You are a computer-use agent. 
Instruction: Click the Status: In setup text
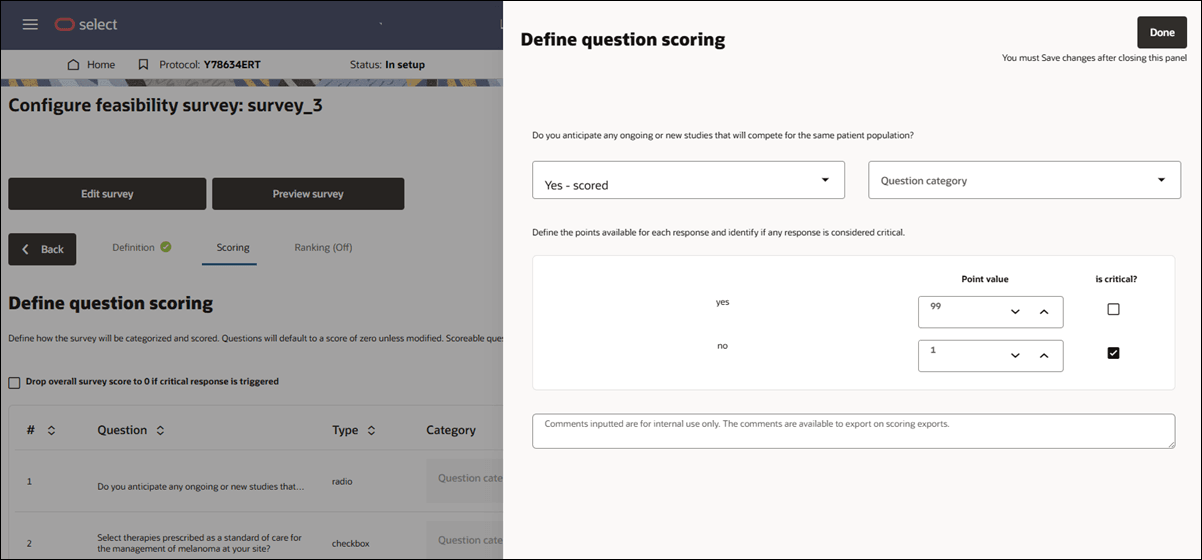[387, 65]
